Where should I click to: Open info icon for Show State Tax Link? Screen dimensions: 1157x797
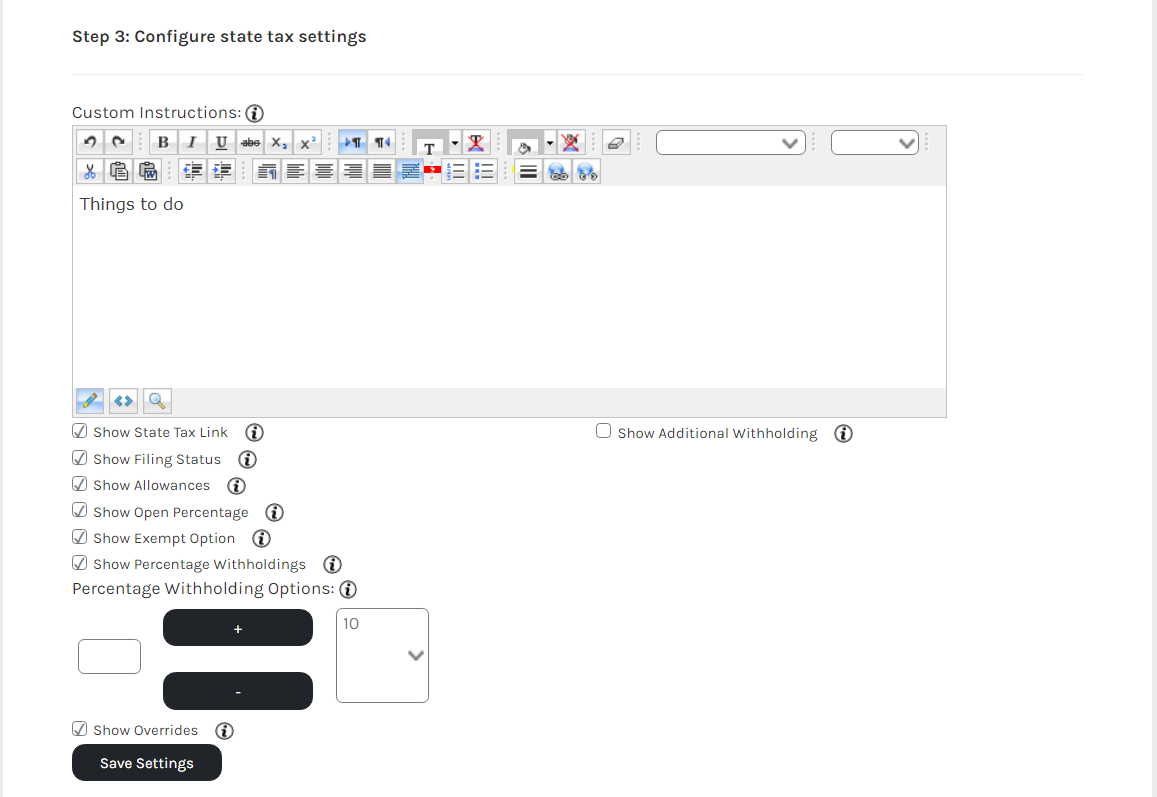tap(255, 432)
